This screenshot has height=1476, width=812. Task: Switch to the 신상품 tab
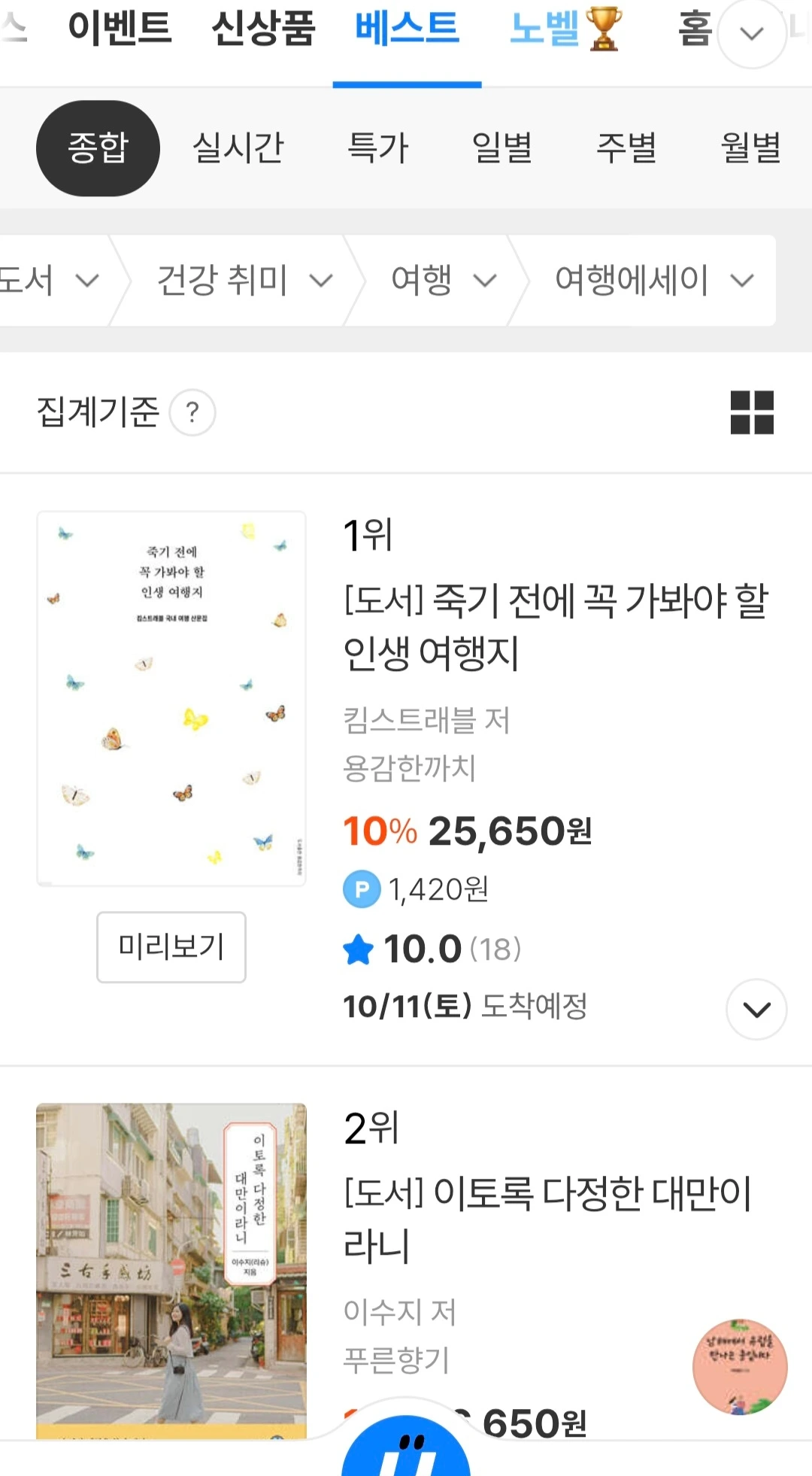[x=263, y=29]
